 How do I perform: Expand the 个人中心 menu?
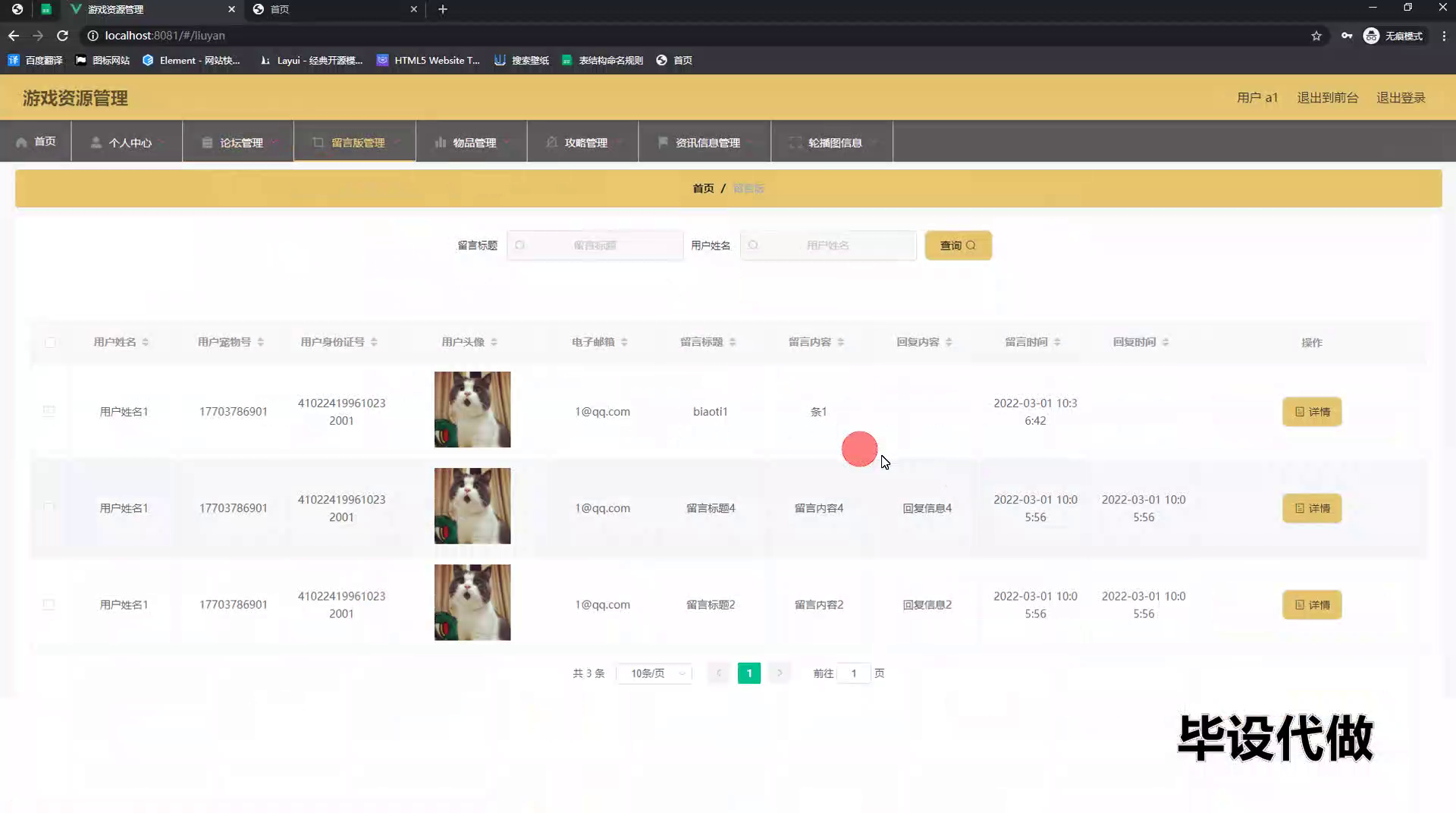point(127,142)
